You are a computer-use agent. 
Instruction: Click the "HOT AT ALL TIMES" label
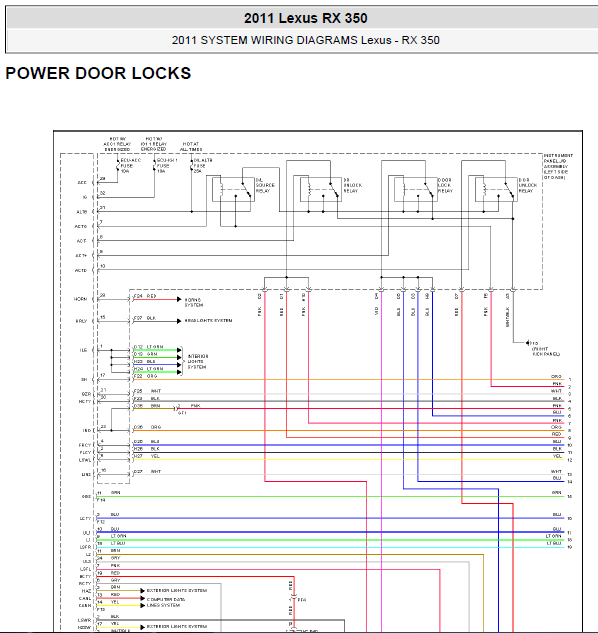point(191,147)
